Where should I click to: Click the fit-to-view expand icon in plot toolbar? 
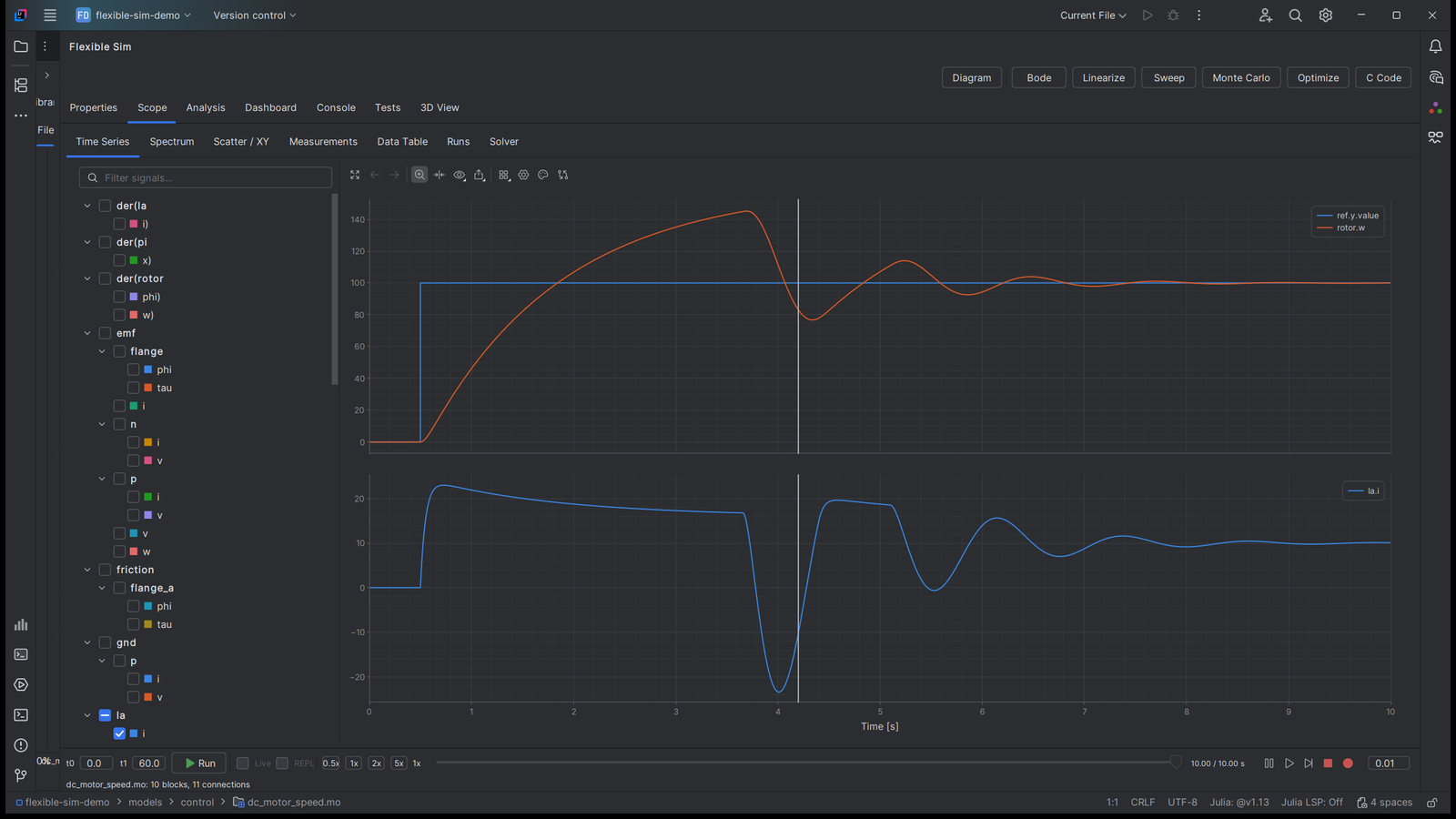[x=355, y=175]
